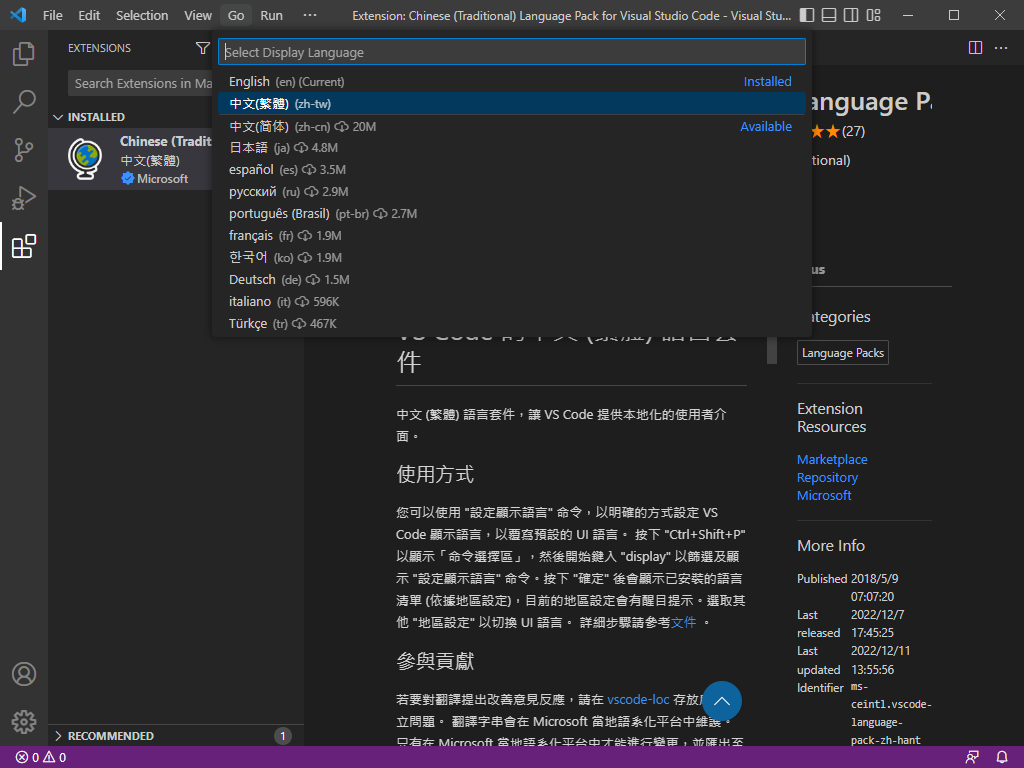The height and width of the screenshot is (768, 1024).
Task: Select the Extensions view icon
Action: (x=24, y=246)
